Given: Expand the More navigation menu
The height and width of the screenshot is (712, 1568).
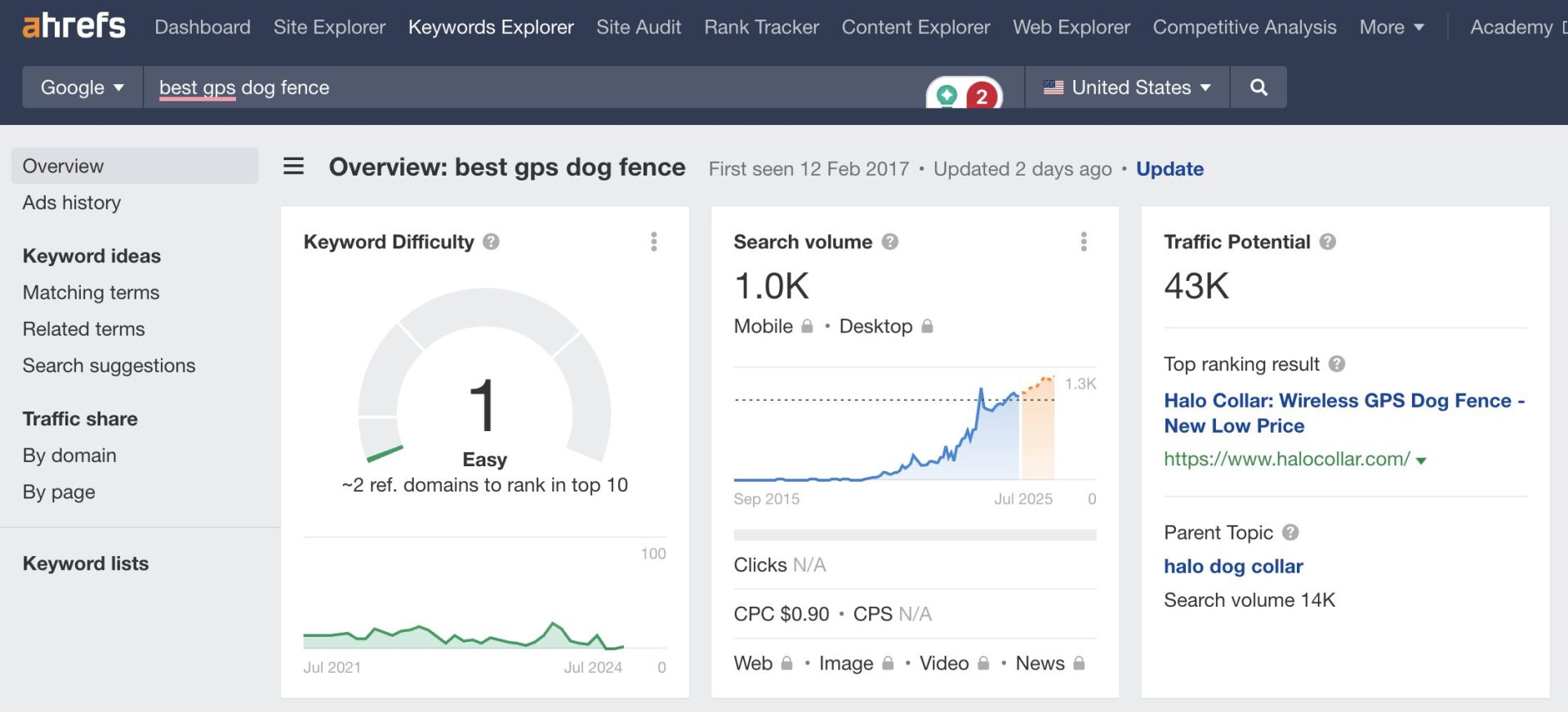Looking at the screenshot, I should click(1392, 27).
